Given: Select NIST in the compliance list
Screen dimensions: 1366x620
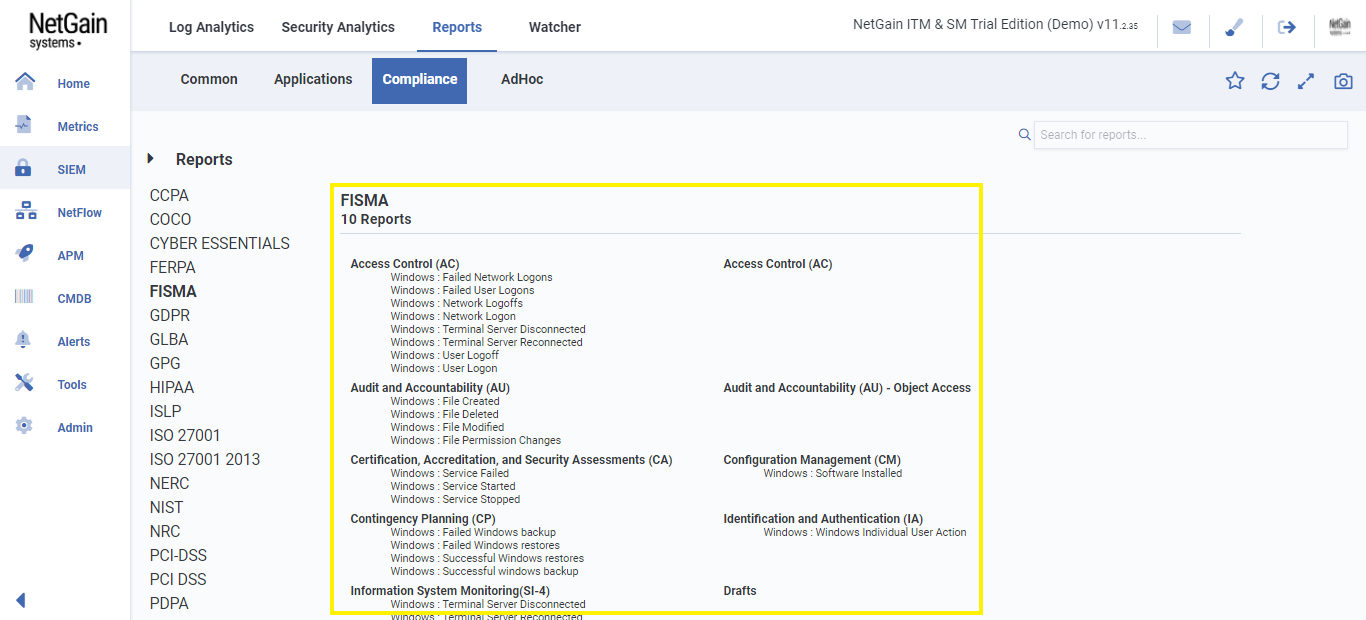Looking at the screenshot, I should click(167, 507).
